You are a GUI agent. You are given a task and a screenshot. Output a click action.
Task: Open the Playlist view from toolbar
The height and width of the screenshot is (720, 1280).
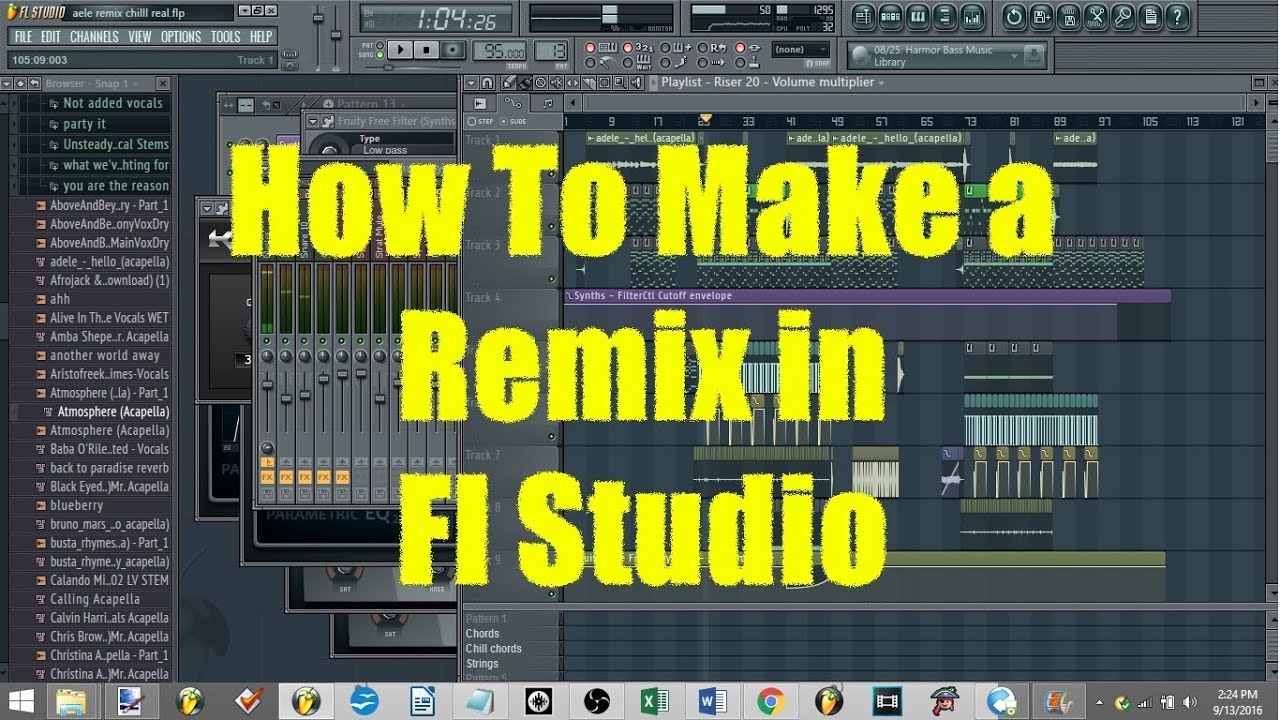(863, 17)
